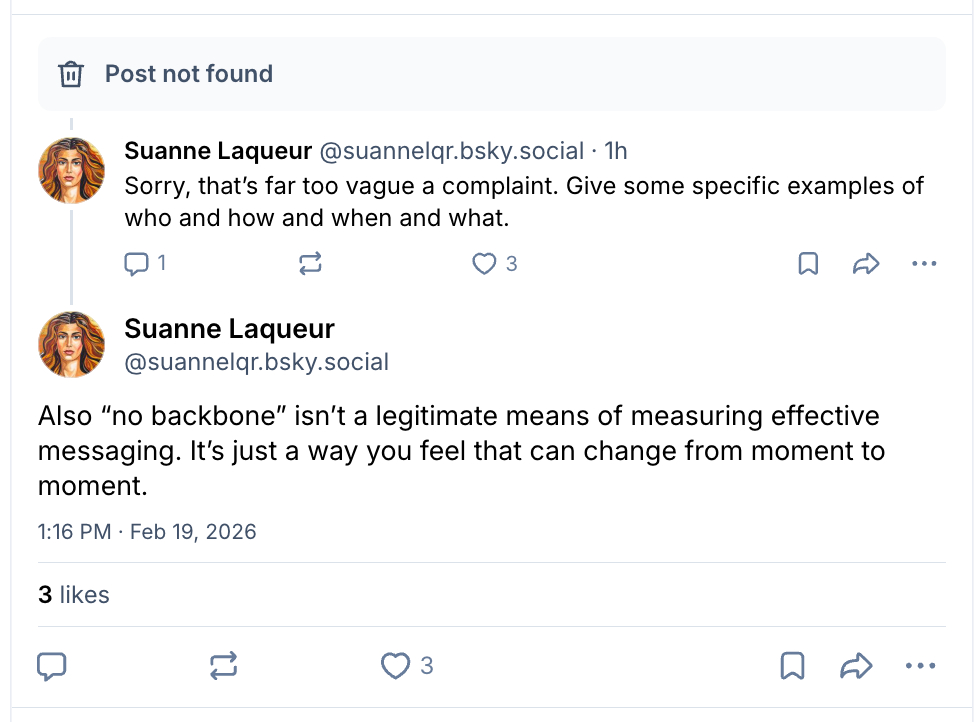
Task: Open more options on parent post
Action: [924, 264]
